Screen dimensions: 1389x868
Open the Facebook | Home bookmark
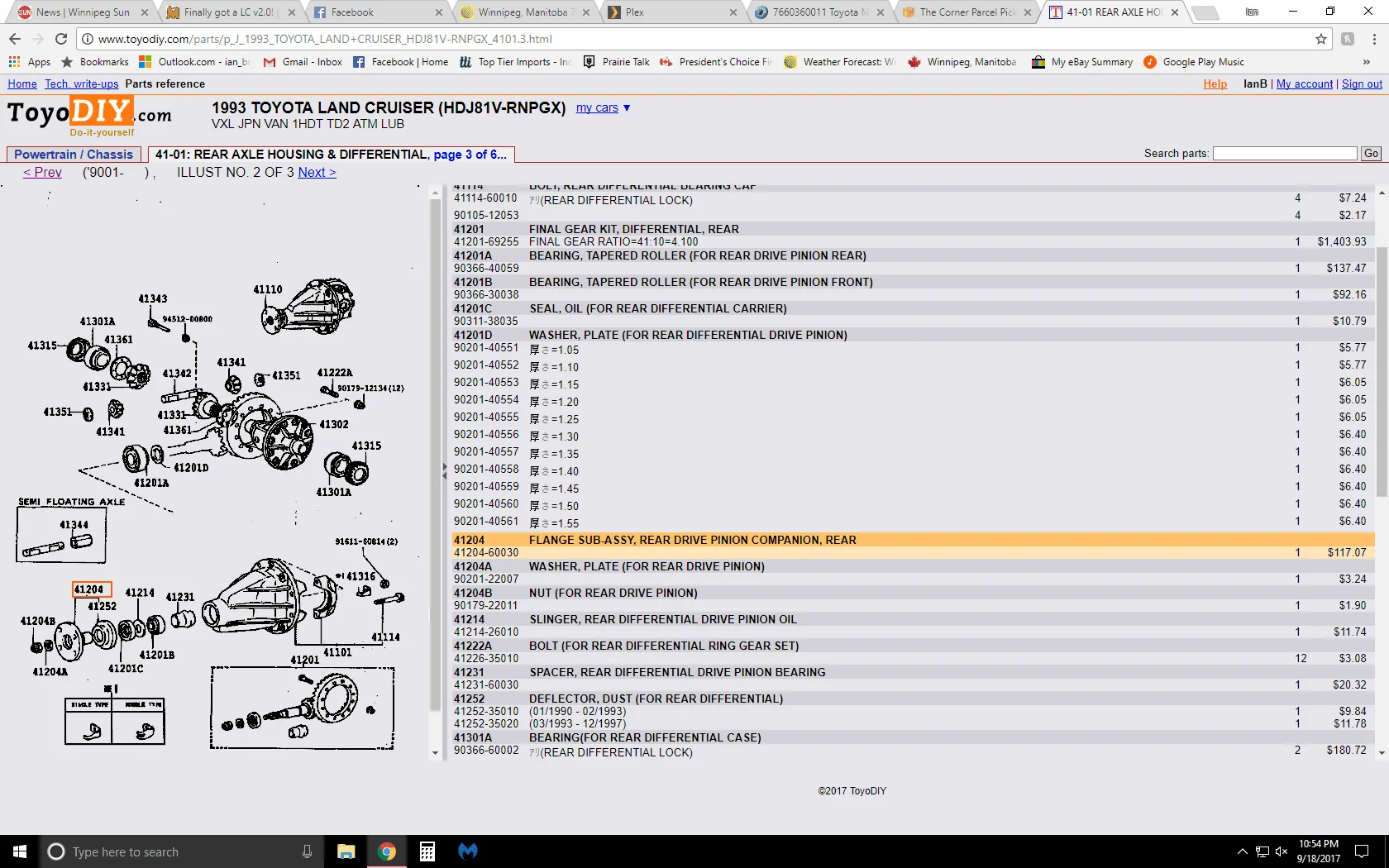coord(400,62)
